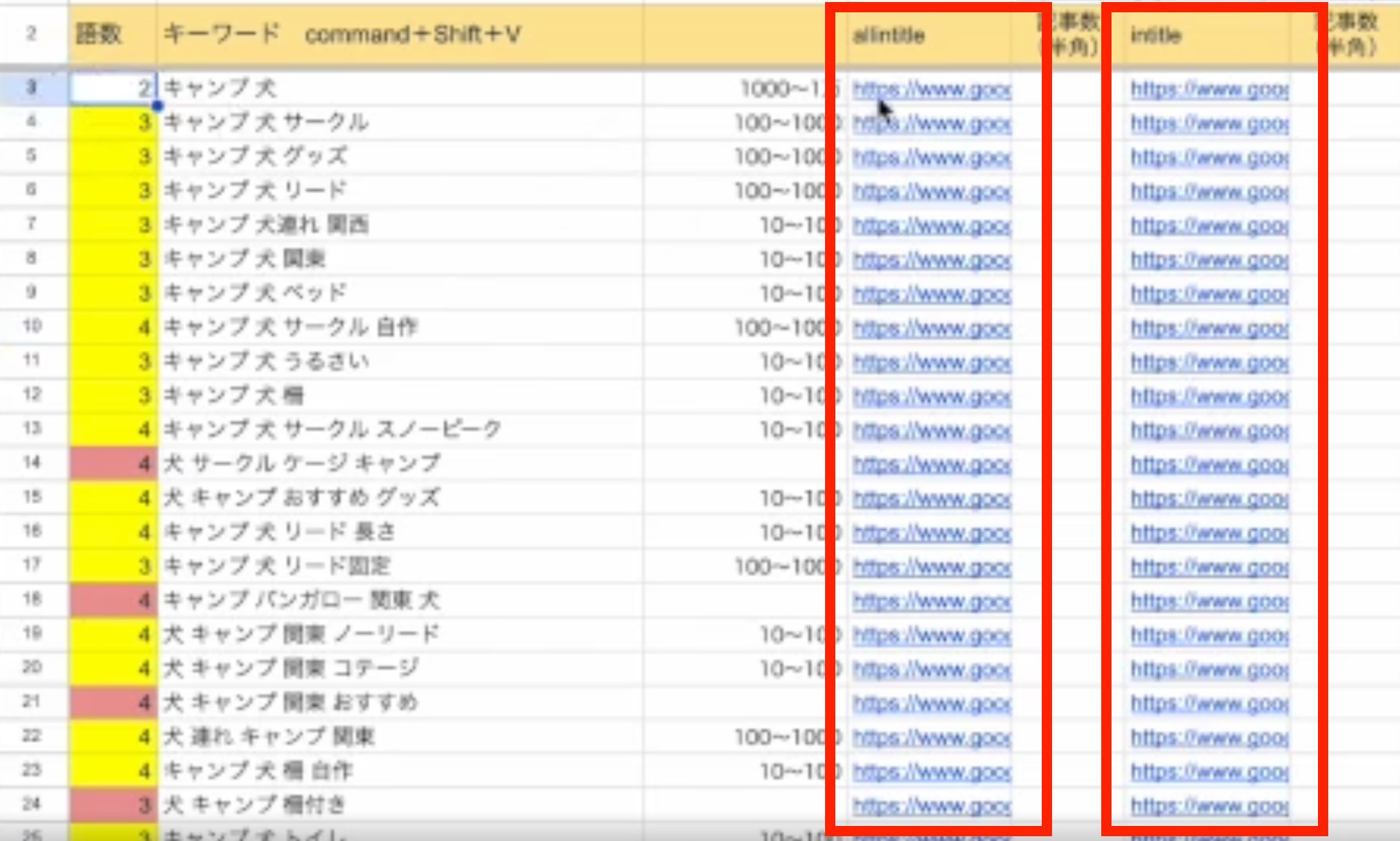
Task: Open allintitle link for キャンプ バンガロー 関東 犬
Action: coord(931,601)
